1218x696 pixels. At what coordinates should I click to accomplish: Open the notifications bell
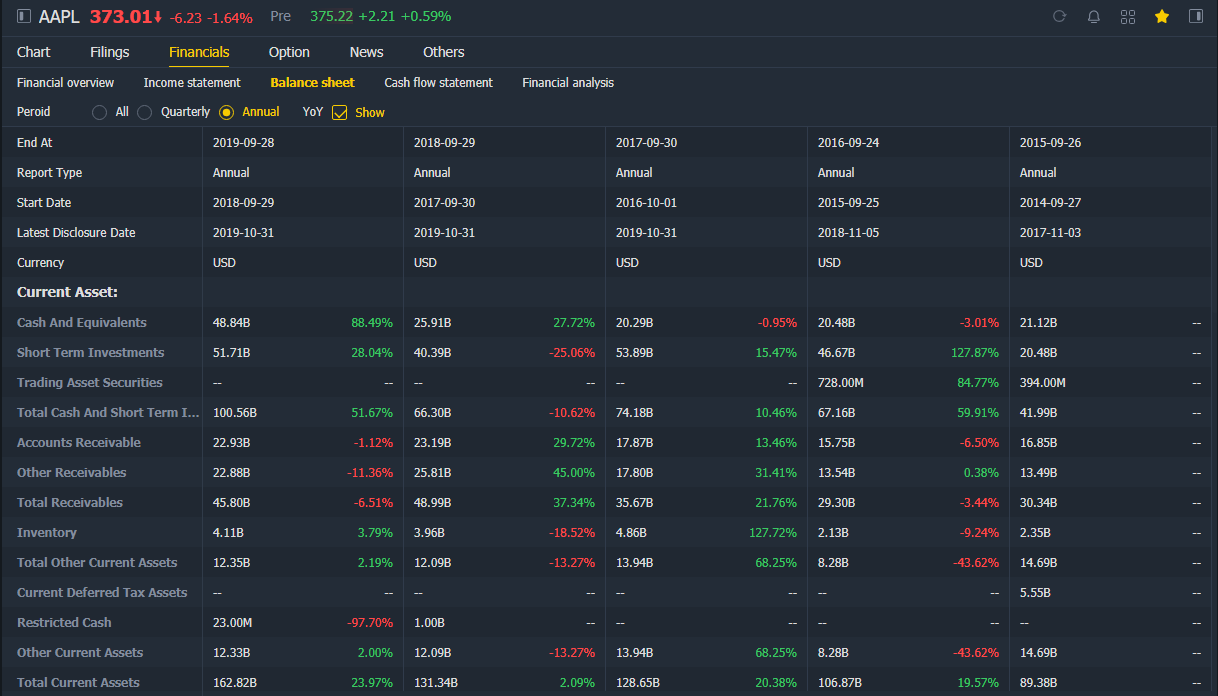click(x=1093, y=16)
